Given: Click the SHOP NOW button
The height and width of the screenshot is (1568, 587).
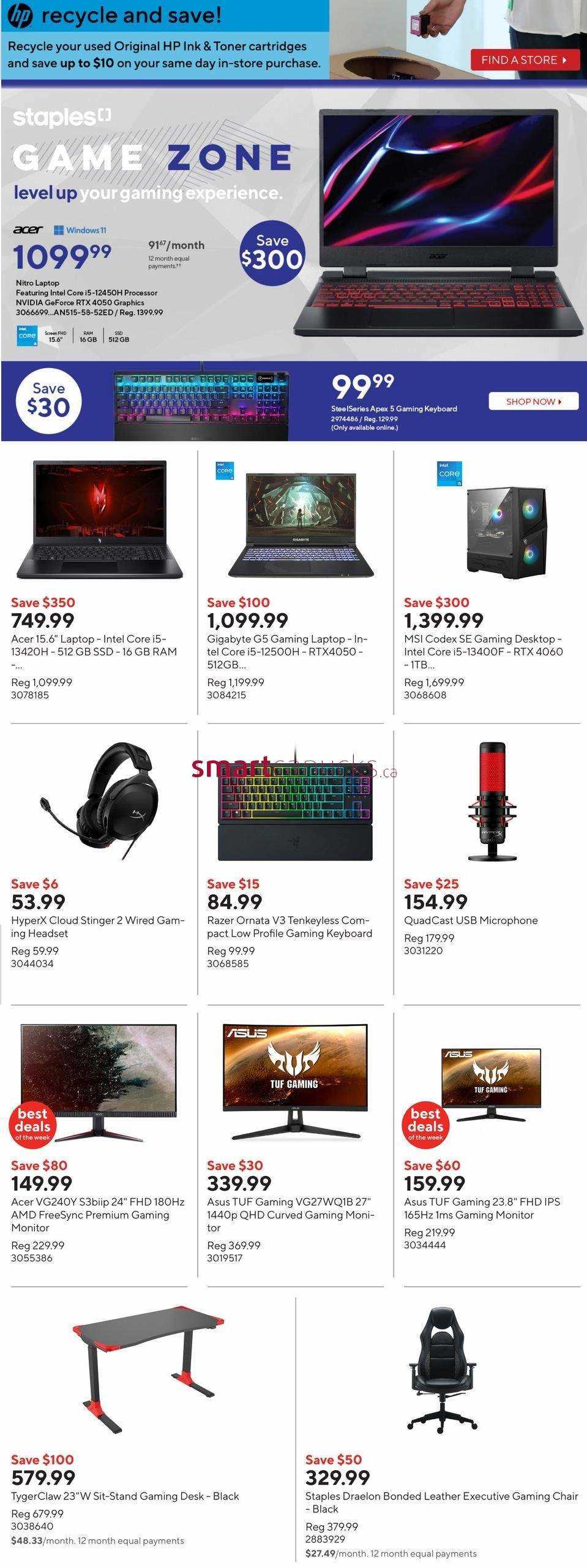Looking at the screenshot, I should 533,401.
